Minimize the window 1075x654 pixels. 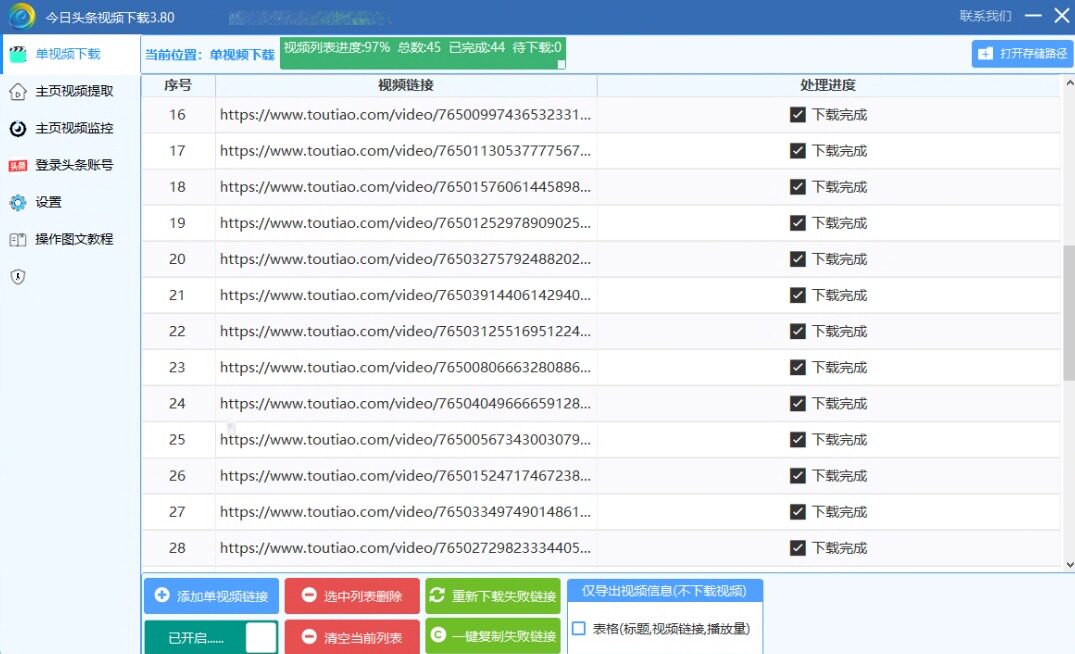(1033, 15)
